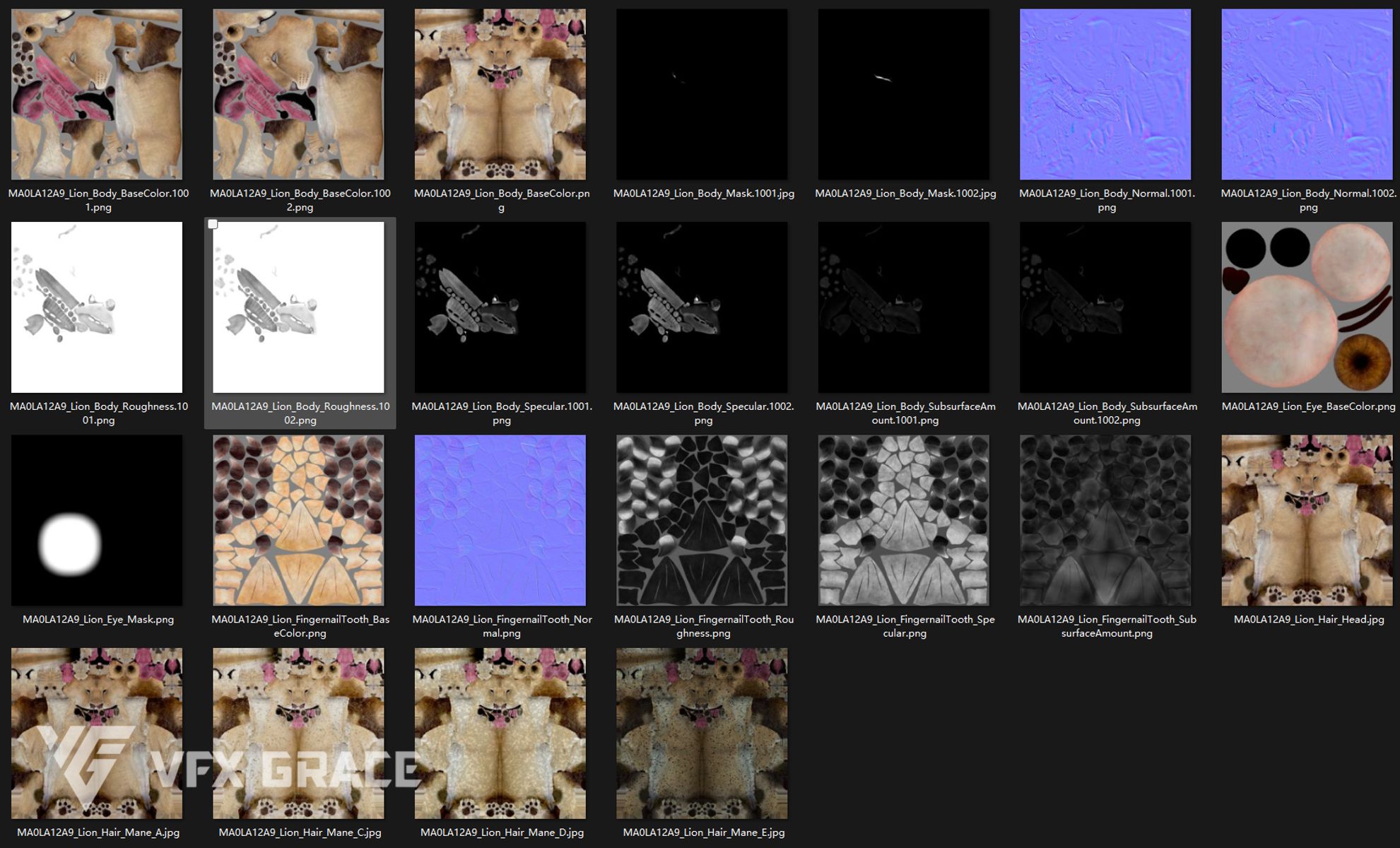Click the file name MA0LA12A9_Lion_FingernailTooth_Specular.png
1400x848 pixels.
click(x=905, y=626)
